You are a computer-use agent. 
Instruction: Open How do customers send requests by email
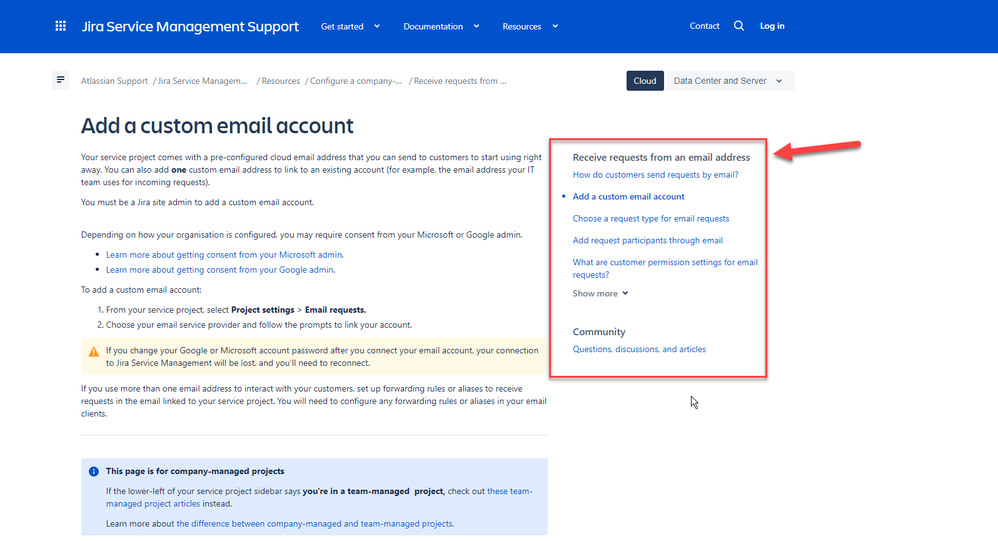pyautogui.click(x=656, y=174)
